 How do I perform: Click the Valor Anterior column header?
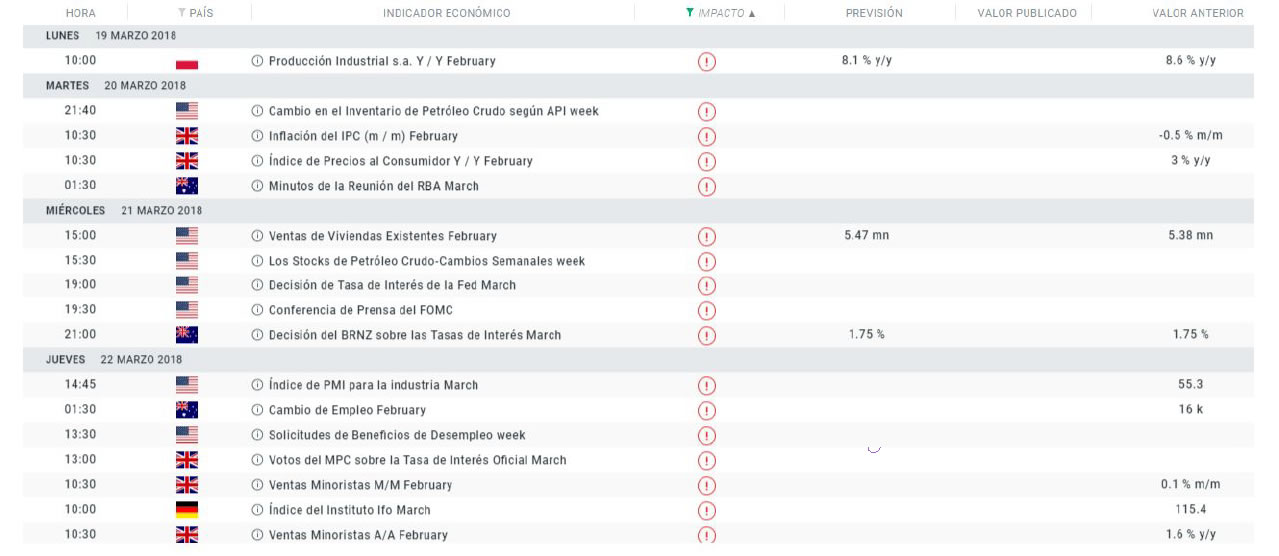(x=1197, y=13)
